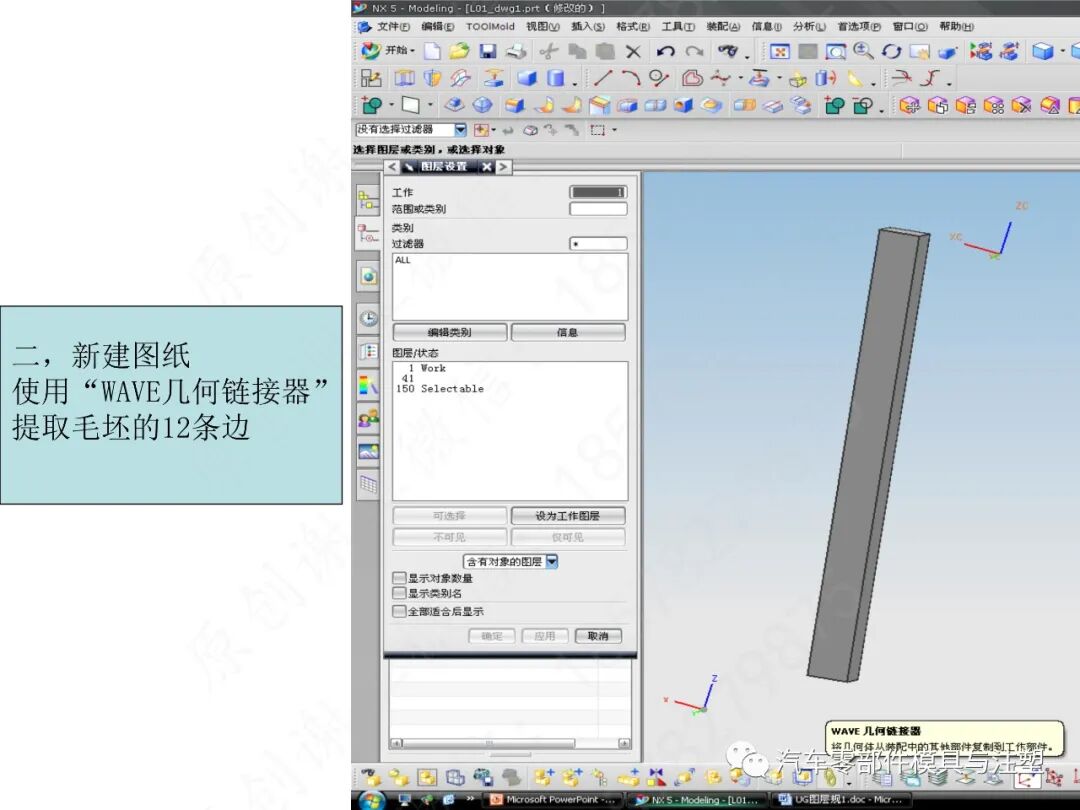Select the Arc curve tool
Viewport: 1080px width, 810px height.
click(632, 78)
